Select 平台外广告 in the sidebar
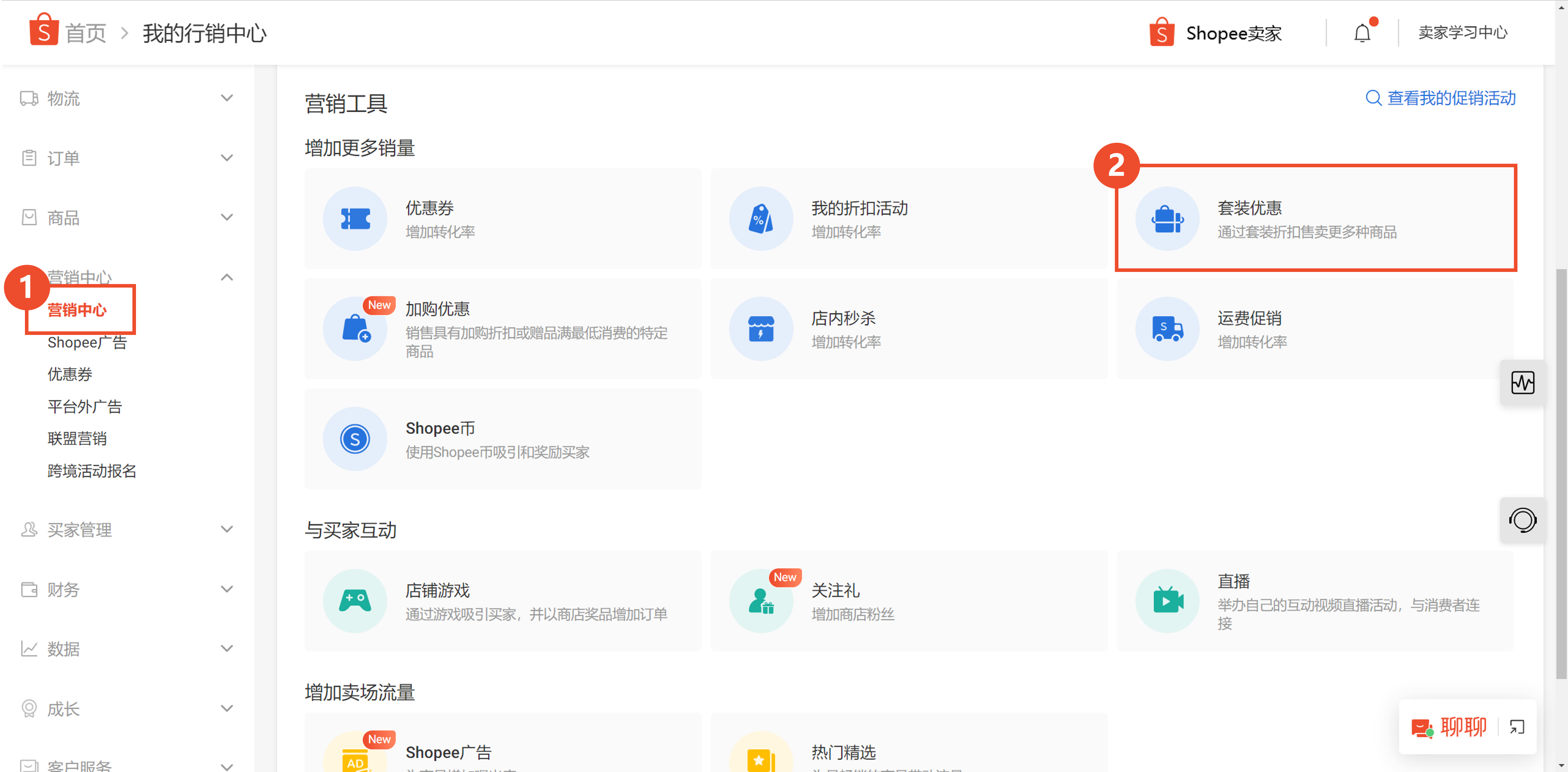This screenshot has width=1568, height=772. pyautogui.click(x=85, y=406)
